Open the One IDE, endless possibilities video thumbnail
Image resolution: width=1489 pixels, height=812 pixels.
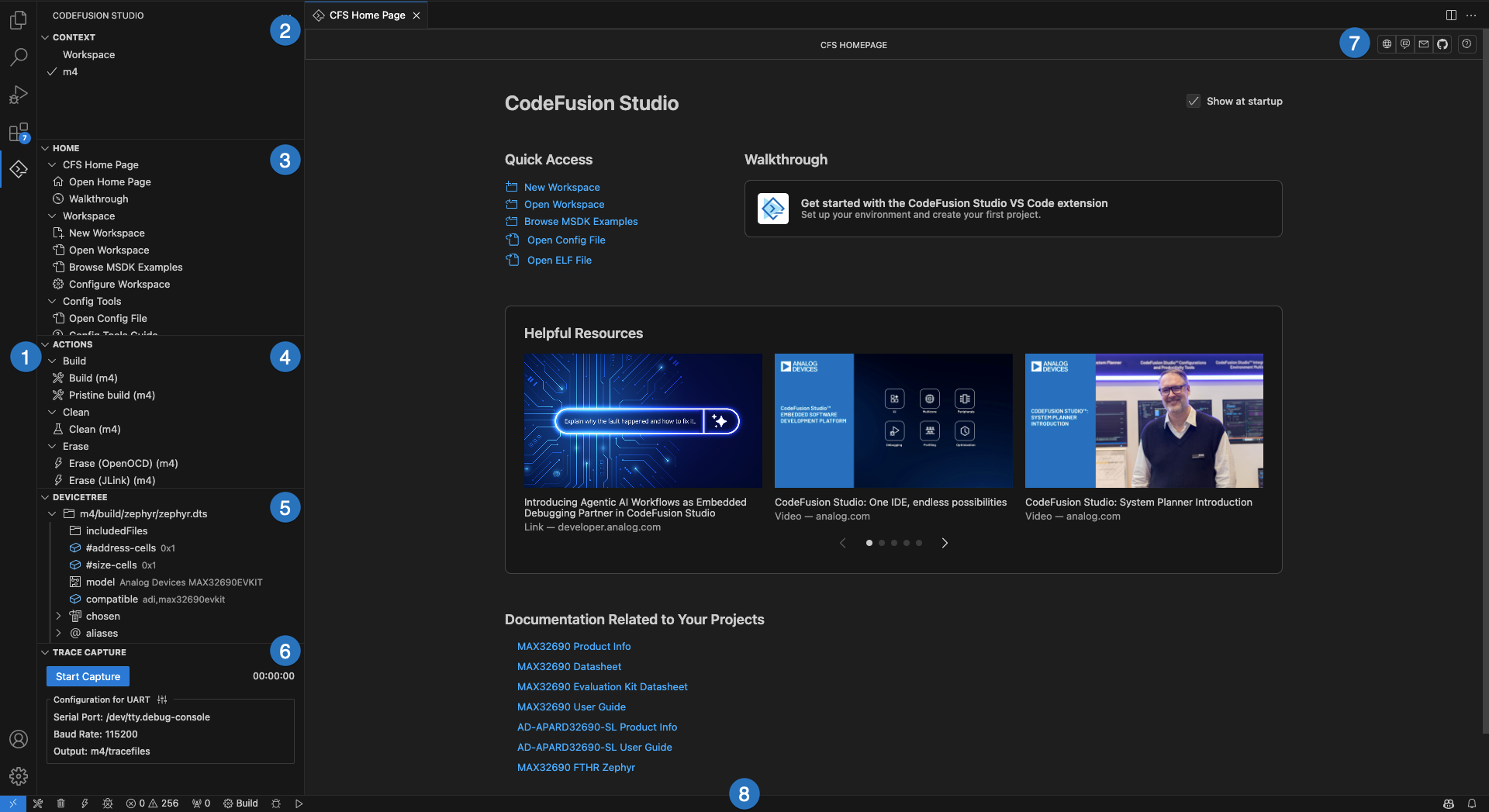[893, 420]
